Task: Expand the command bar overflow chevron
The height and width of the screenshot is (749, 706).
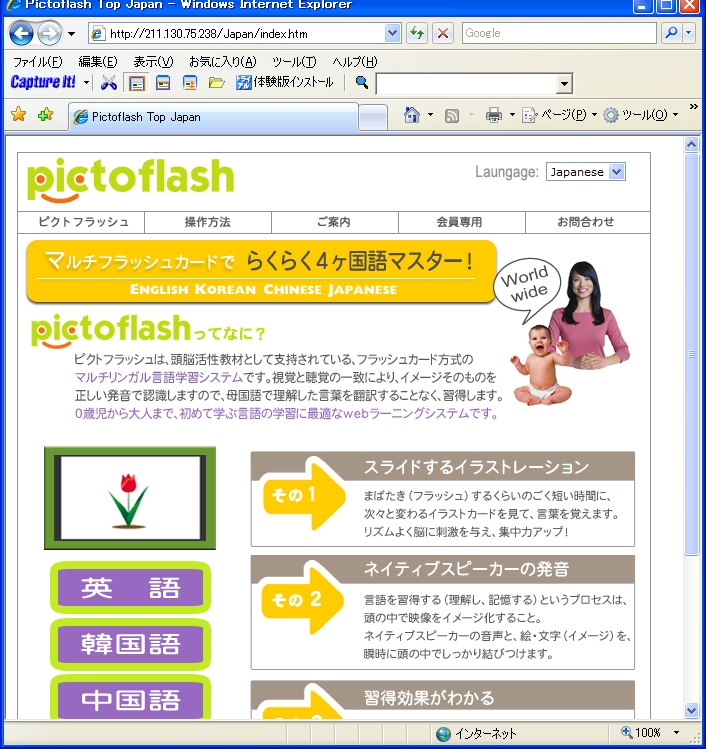Action: (x=694, y=106)
